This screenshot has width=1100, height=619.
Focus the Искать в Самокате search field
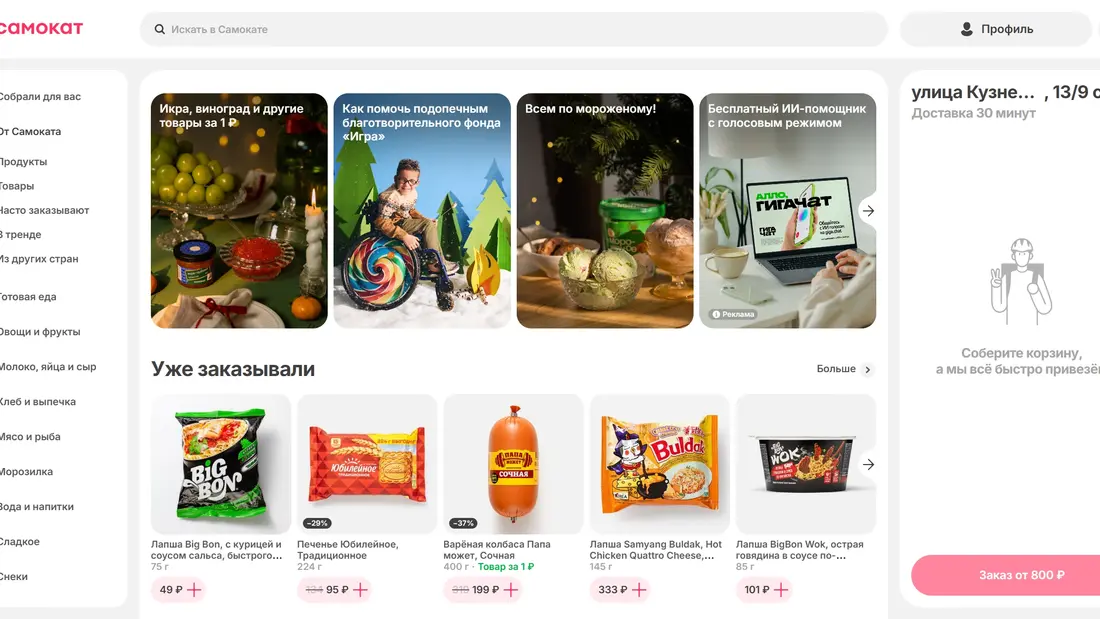click(x=514, y=29)
